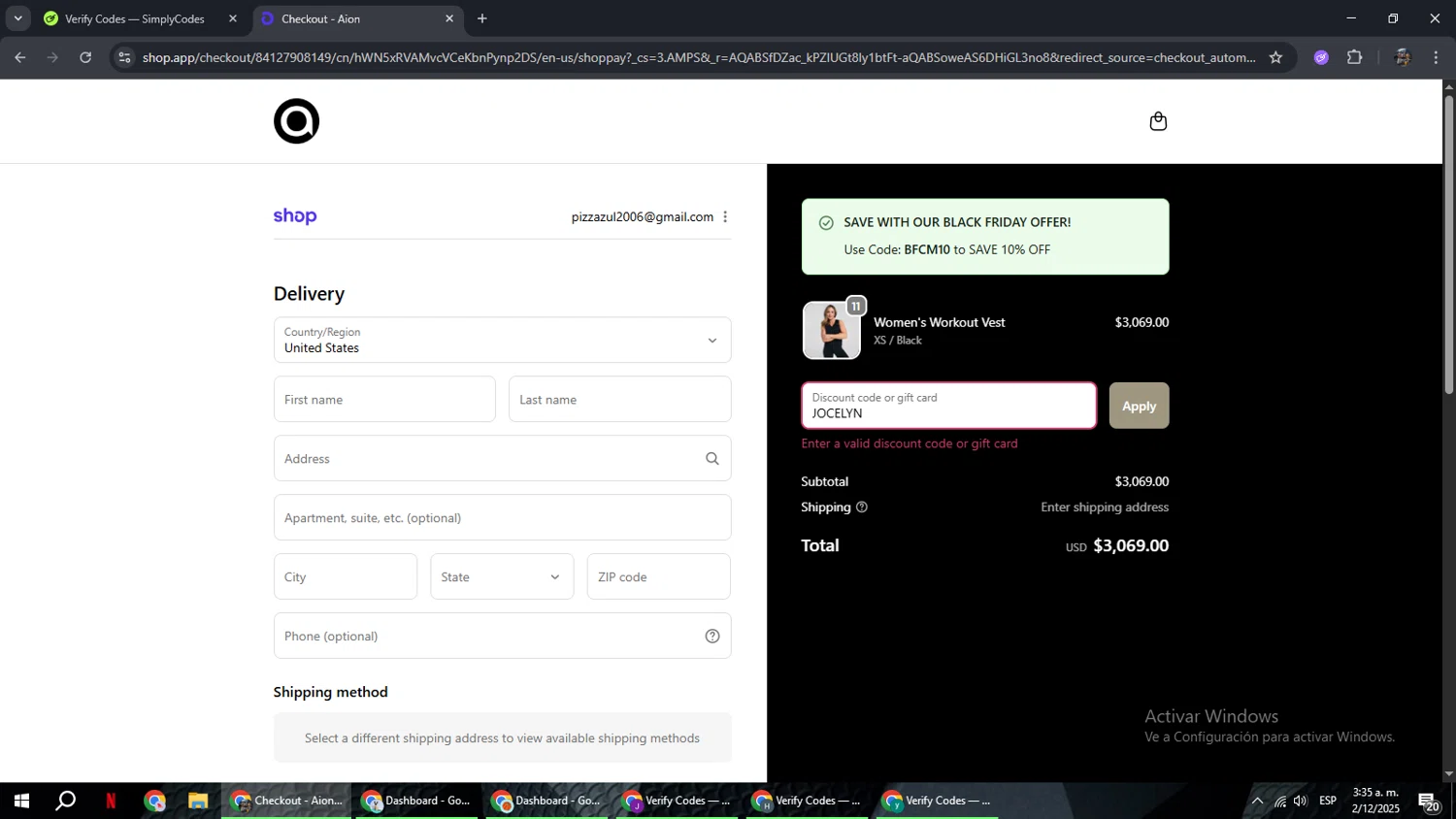This screenshot has width=1456, height=819.
Task: Open first Dashboard - Go... taskbar window
Action: tap(416, 801)
